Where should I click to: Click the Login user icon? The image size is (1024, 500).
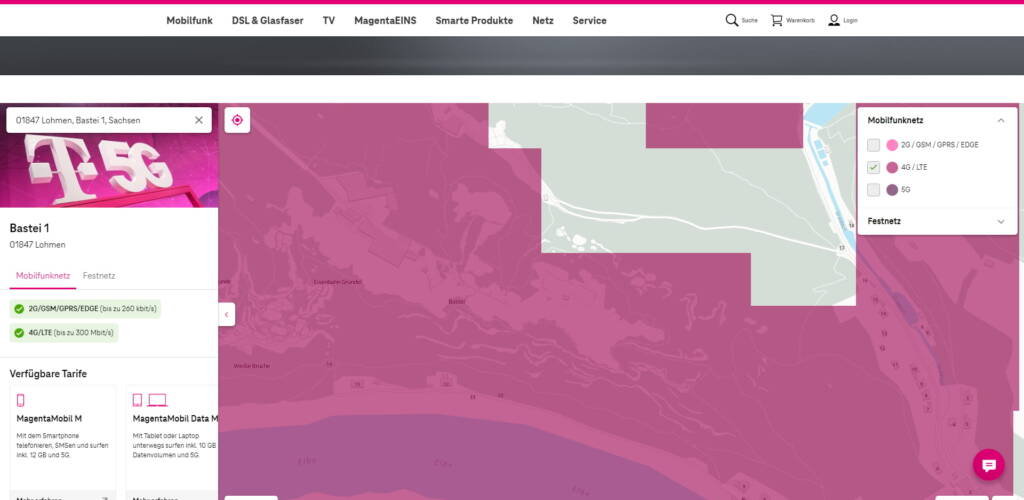834,20
